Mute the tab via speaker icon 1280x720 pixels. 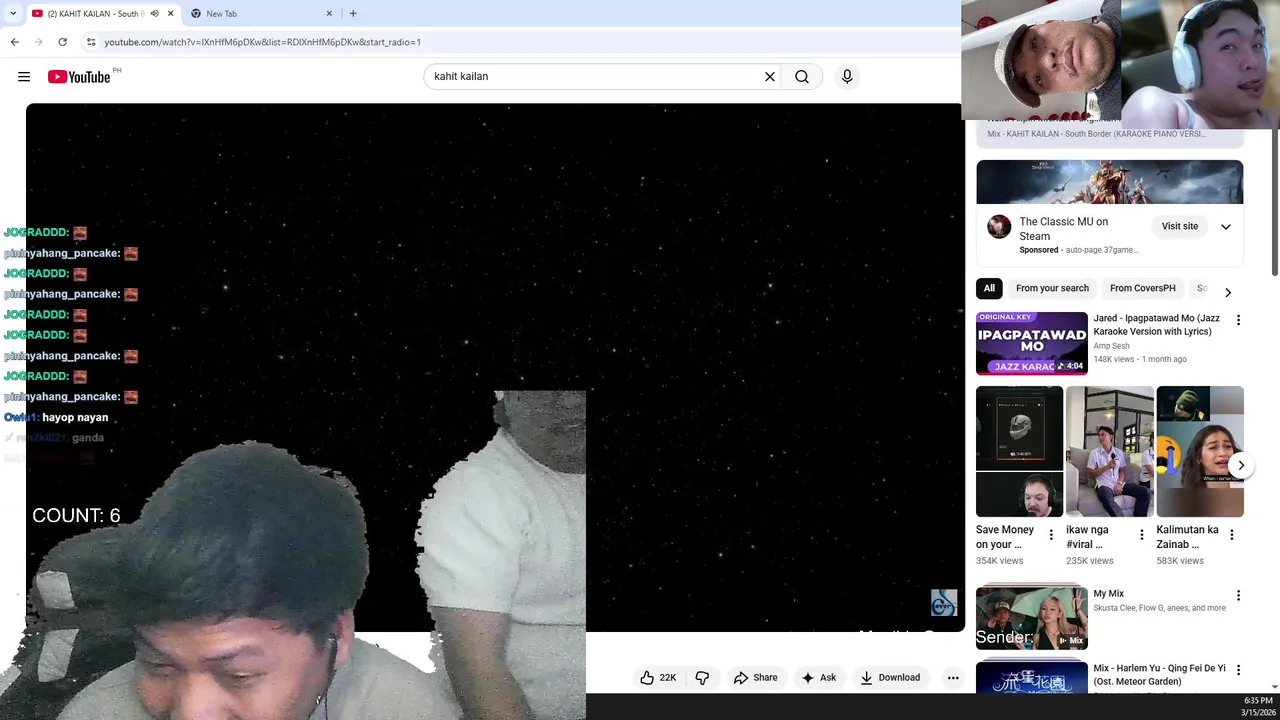(x=154, y=13)
